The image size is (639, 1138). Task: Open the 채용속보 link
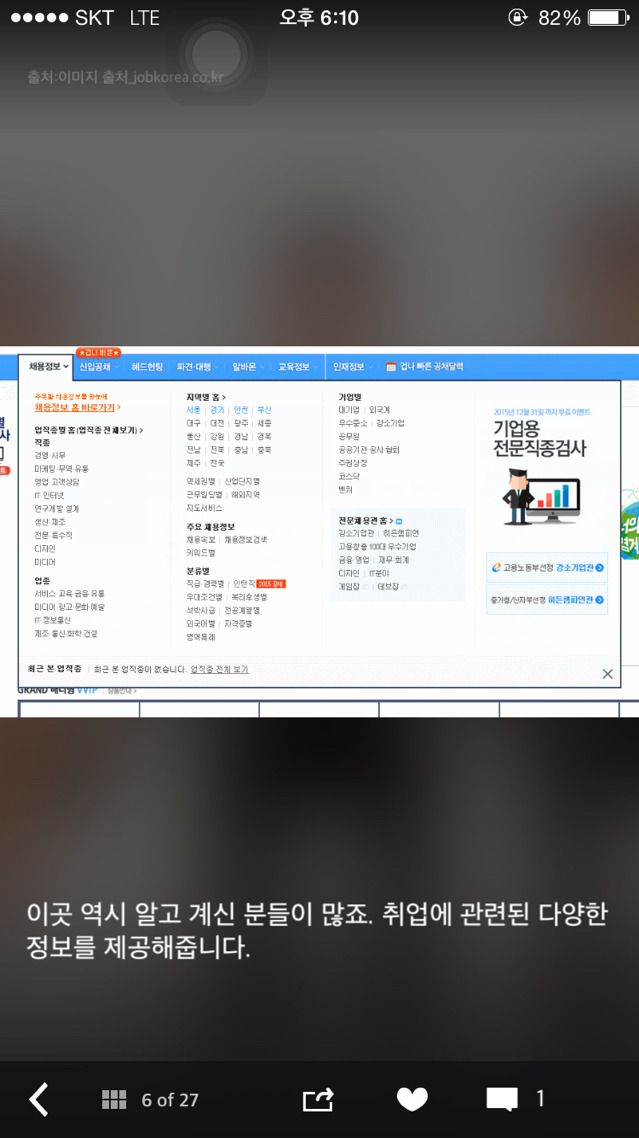point(200,539)
